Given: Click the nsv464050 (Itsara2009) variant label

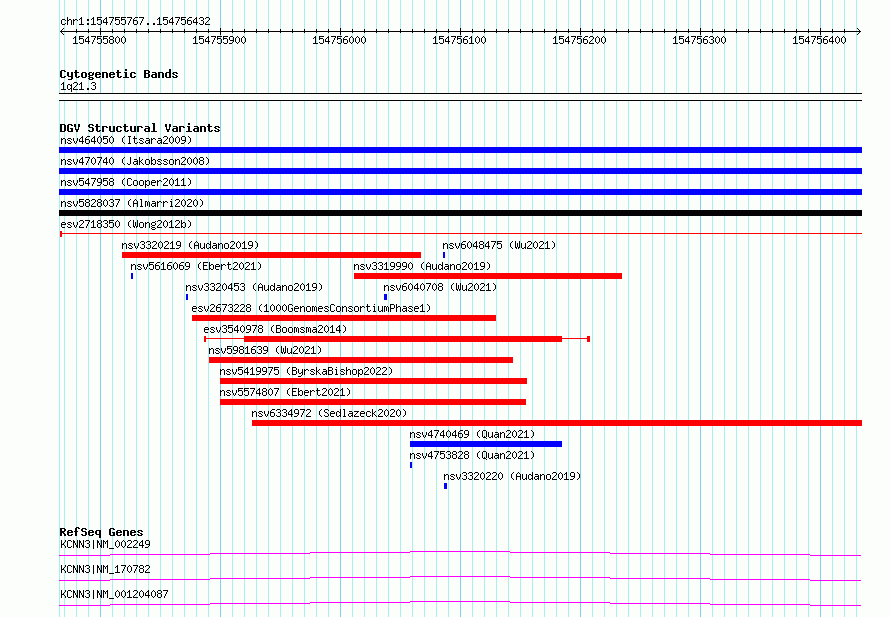Looking at the screenshot, I should point(126,140).
